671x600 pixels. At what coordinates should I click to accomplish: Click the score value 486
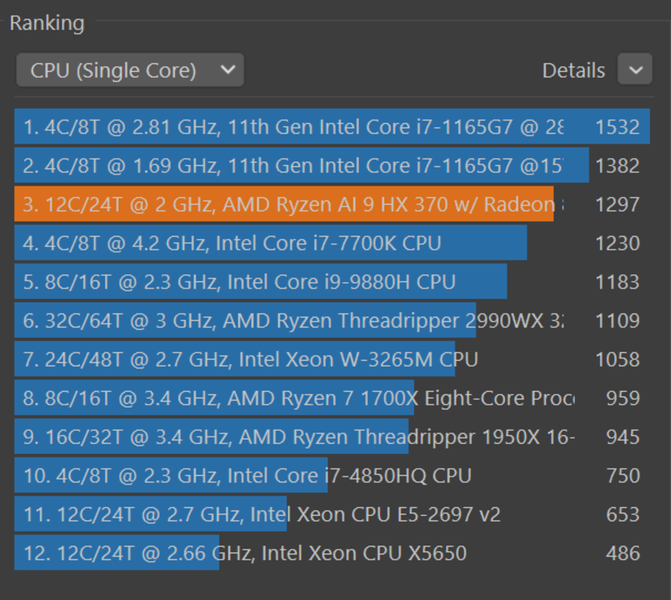point(623,553)
